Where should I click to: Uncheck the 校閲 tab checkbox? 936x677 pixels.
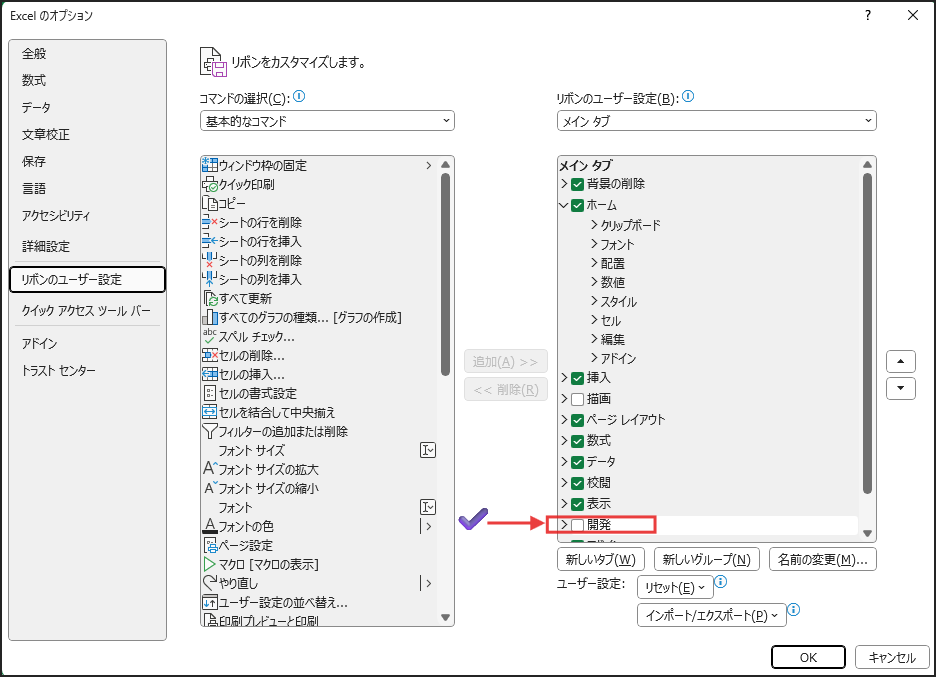(577, 483)
